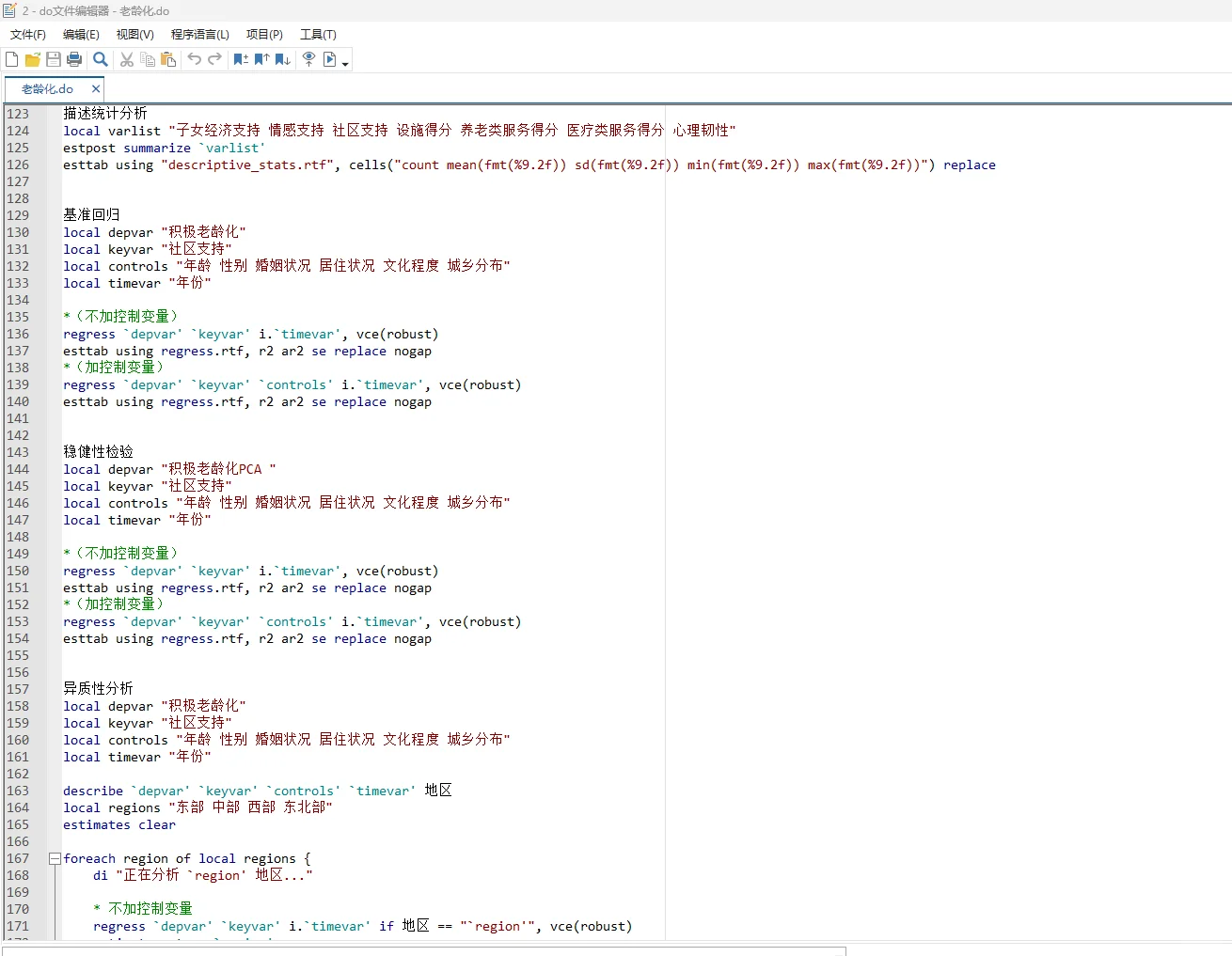Click the foreach keyword on line 167
1232x956 pixels.
tap(89, 858)
